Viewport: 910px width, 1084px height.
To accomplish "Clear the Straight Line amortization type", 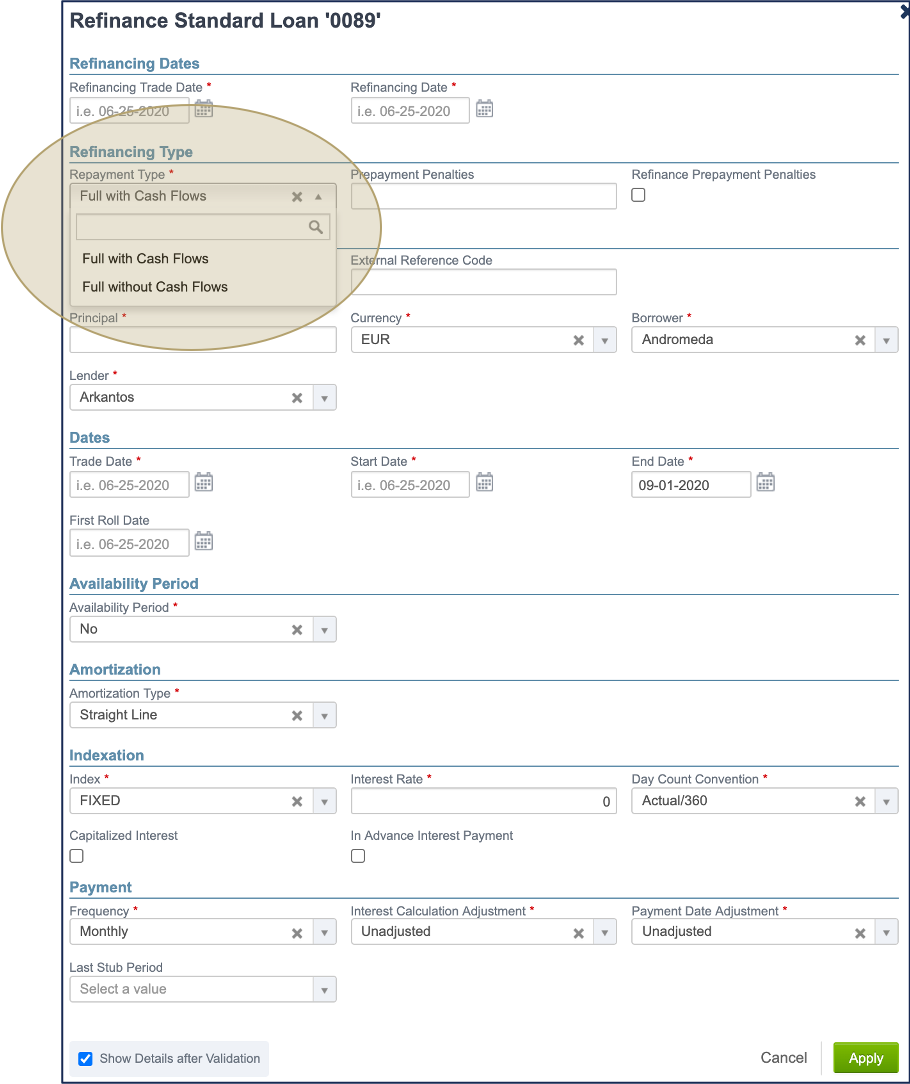I will pyautogui.click(x=297, y=716).
